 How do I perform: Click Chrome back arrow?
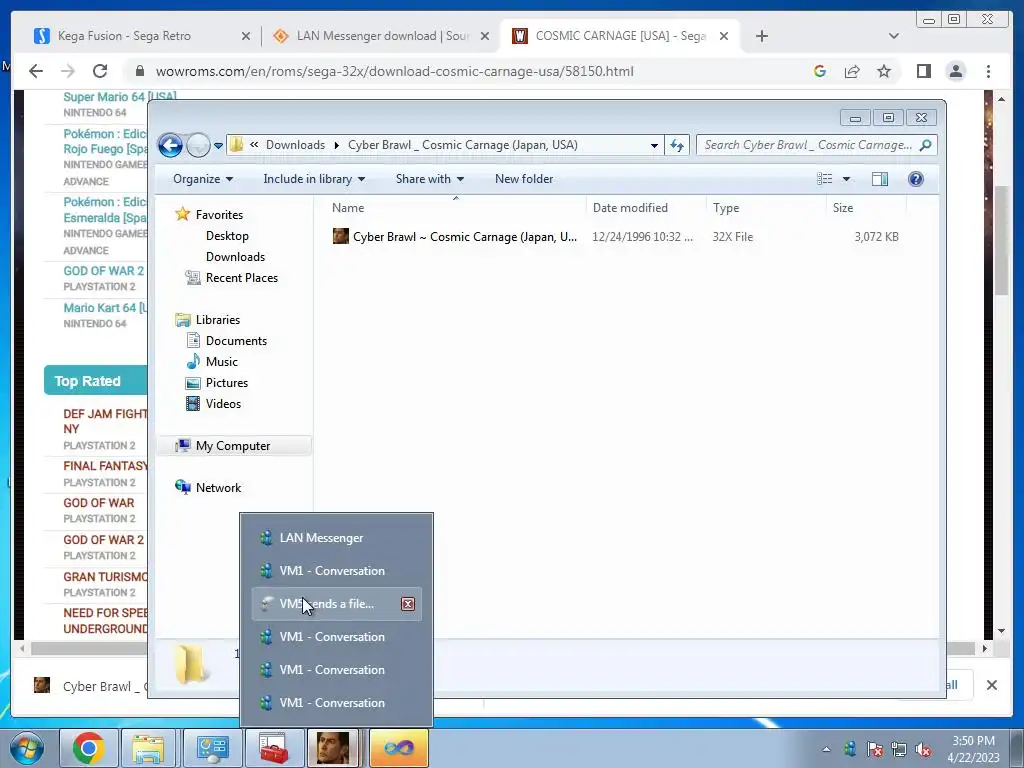pyautogui.click(x=36, y=71)
